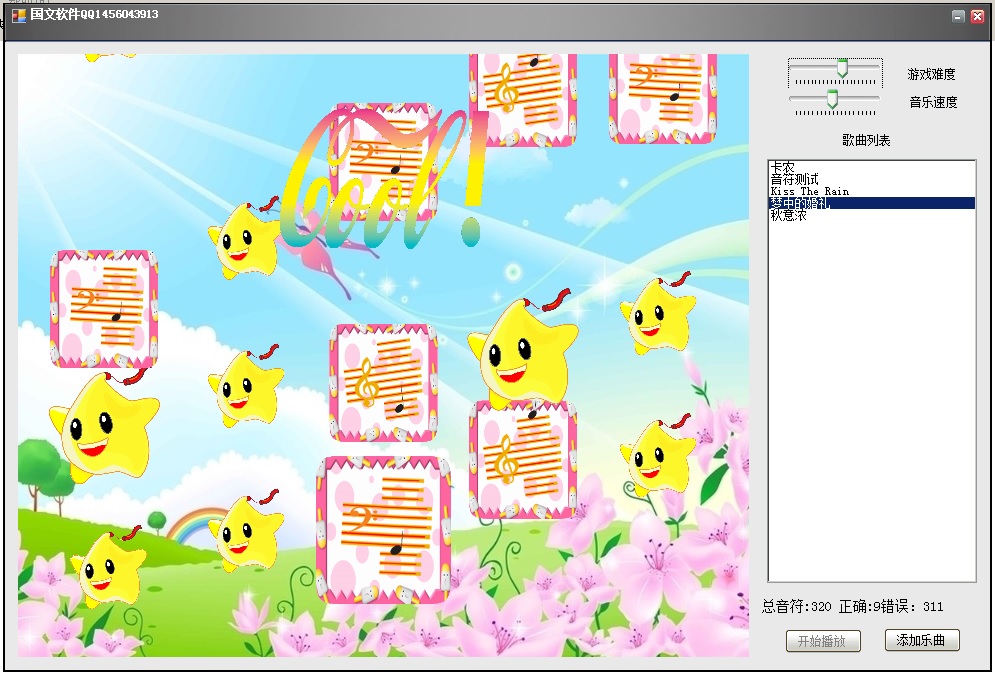Click the 添加乐曲 add song button
995x677 pixels.
[921, 640]
